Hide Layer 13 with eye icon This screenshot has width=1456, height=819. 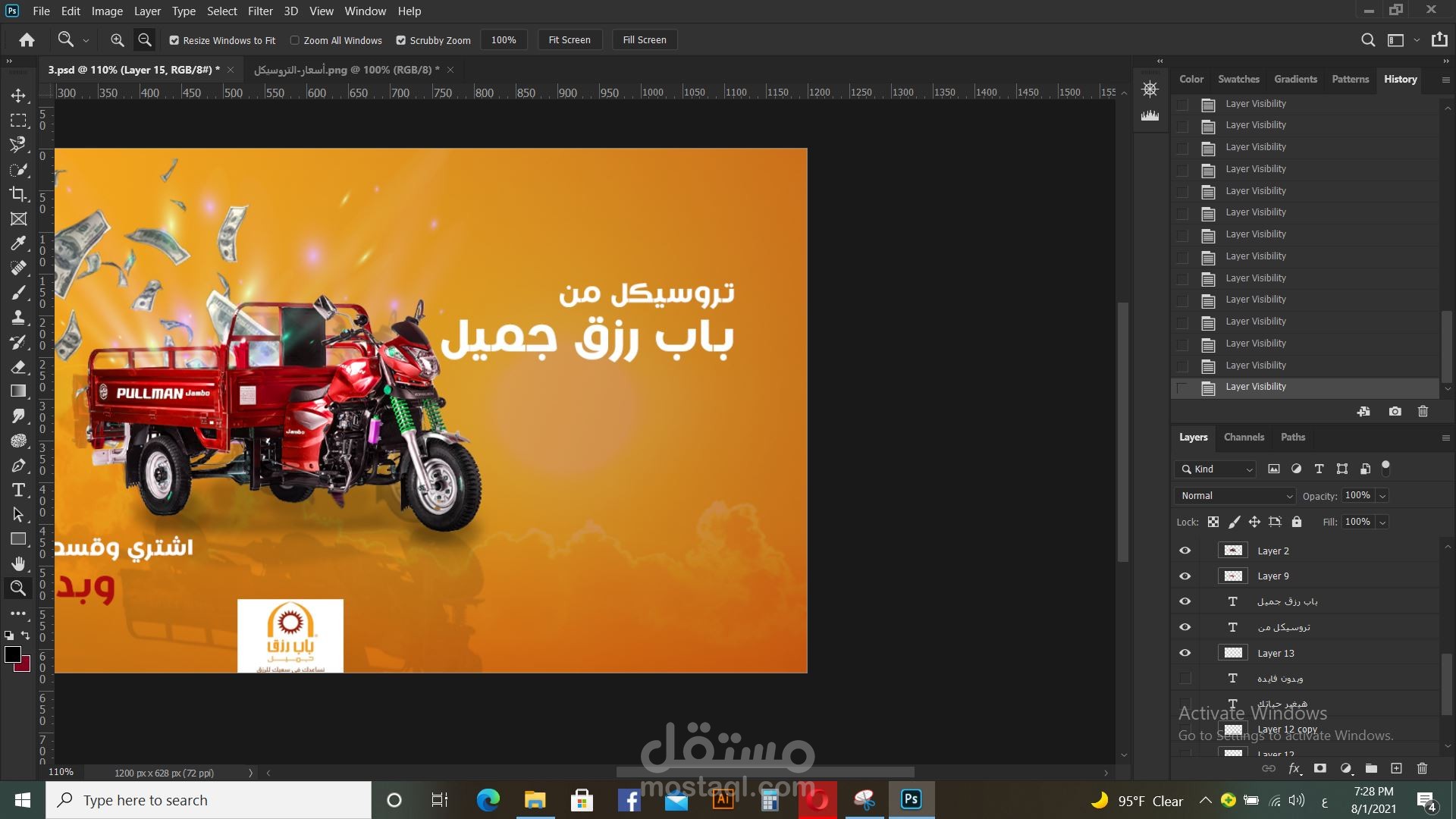coord(1185,653)
